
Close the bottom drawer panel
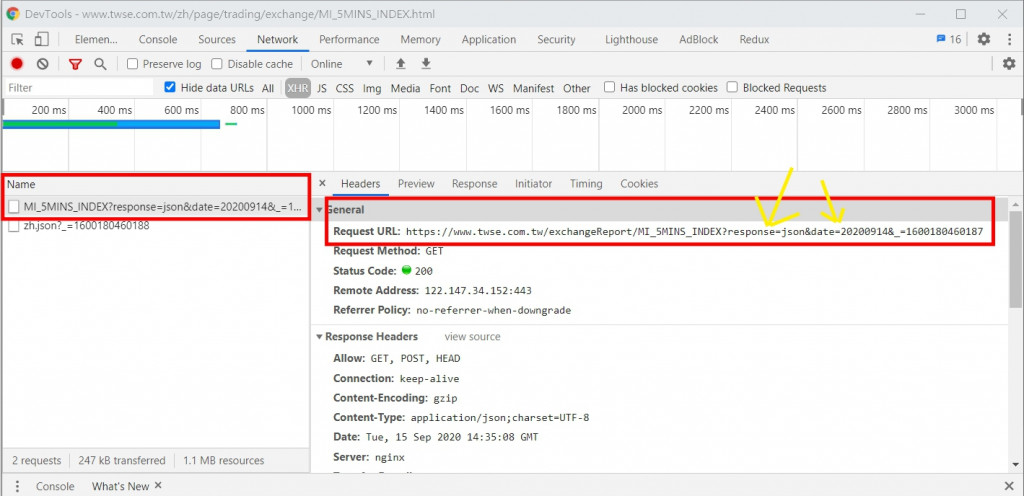[1009, 486]
